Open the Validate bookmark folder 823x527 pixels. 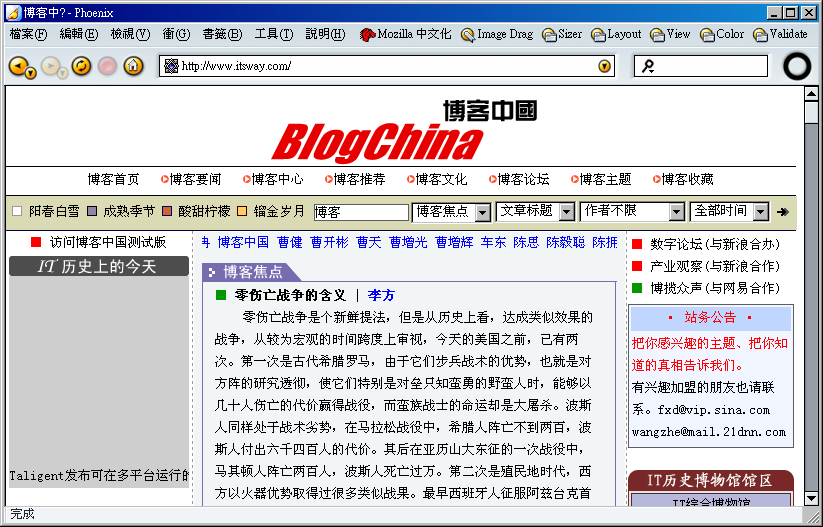click(x=780, y=35)
